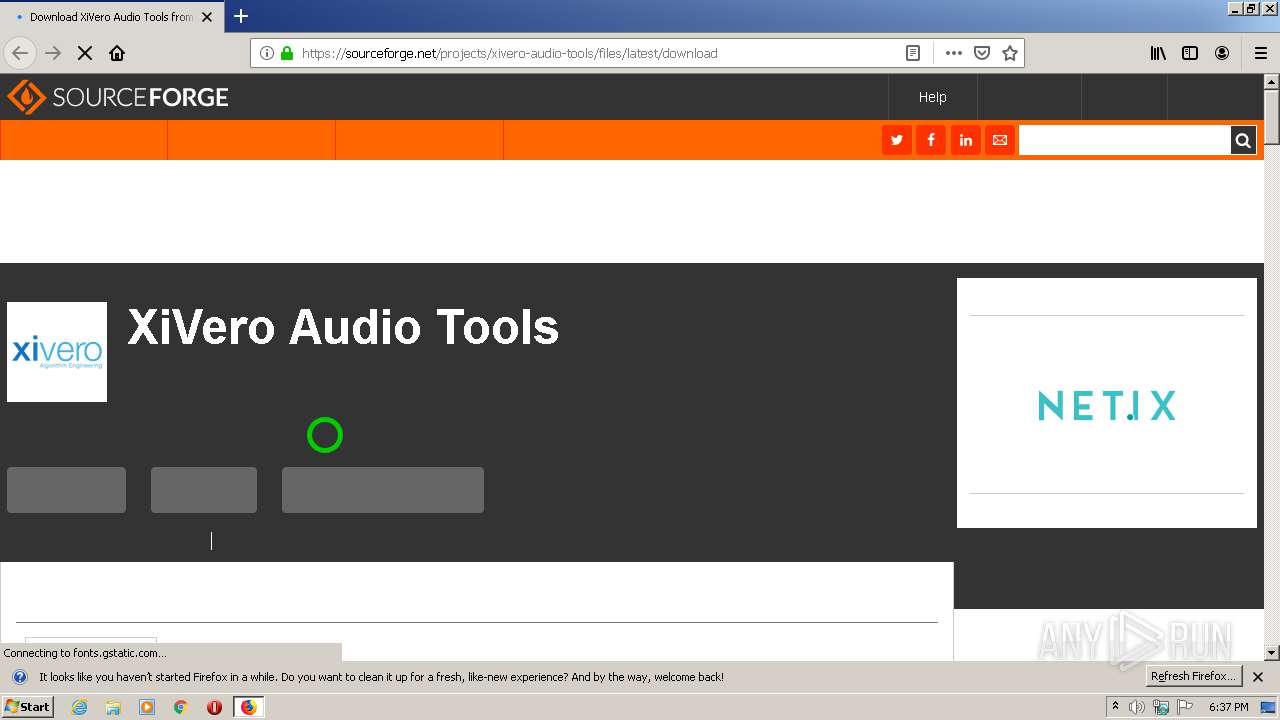Open the Firefox home page
The height and width of the screenshot is (720, 1280).
117,53
